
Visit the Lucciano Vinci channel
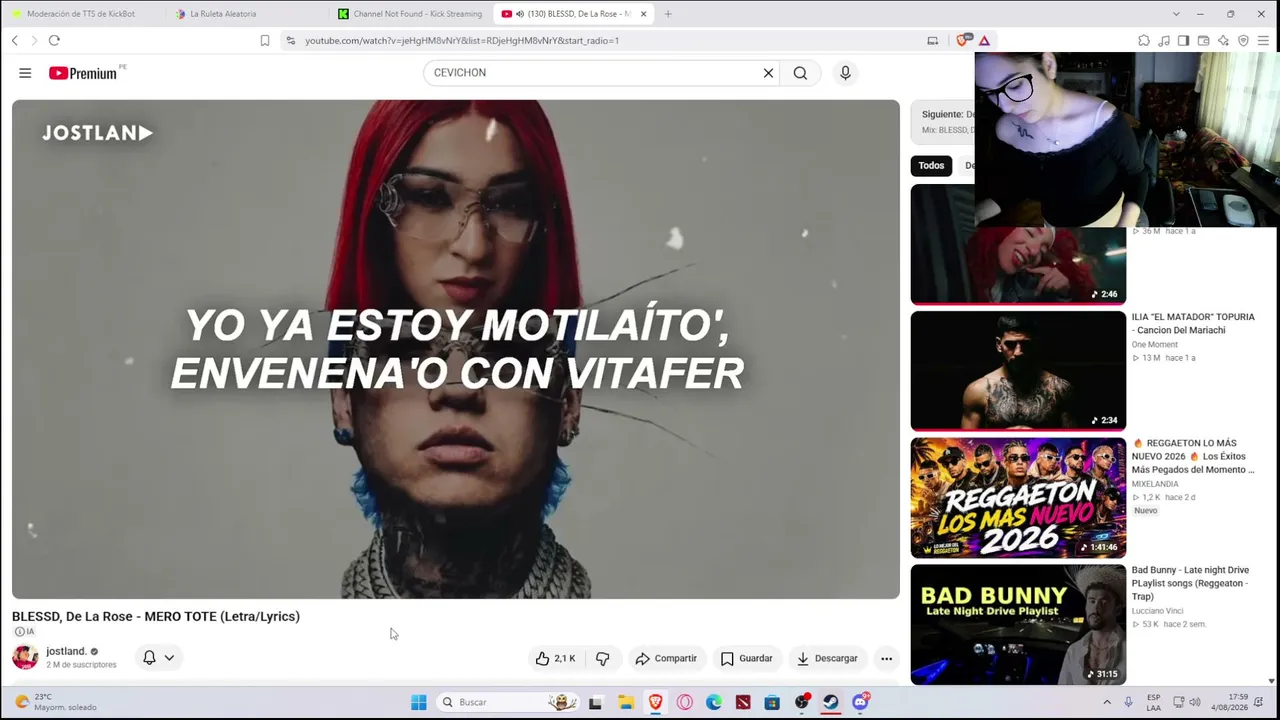(x=1157, y=611)
